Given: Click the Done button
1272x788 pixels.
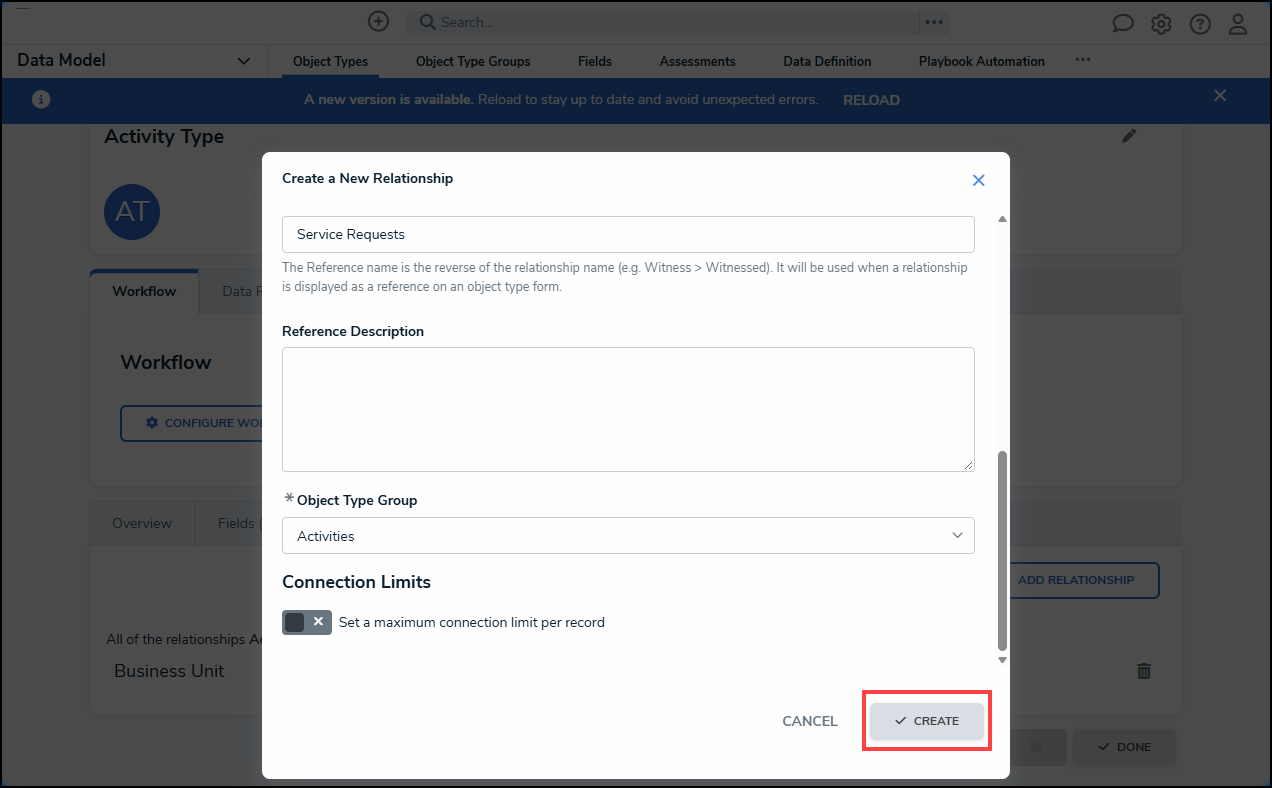Looking at the screenshot, I should tap(1124, 747).
